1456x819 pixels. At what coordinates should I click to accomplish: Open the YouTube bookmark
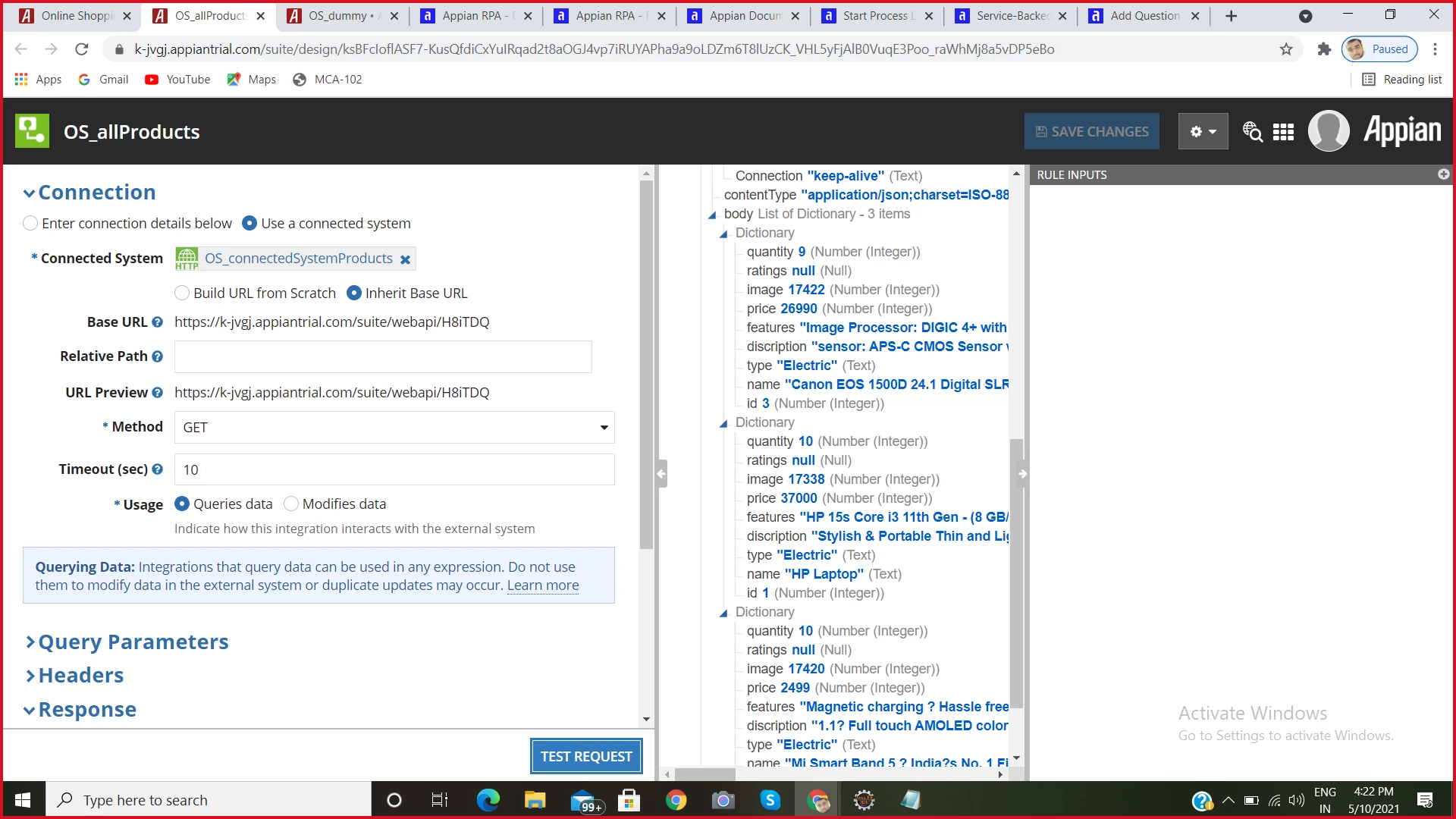point(177,80)
